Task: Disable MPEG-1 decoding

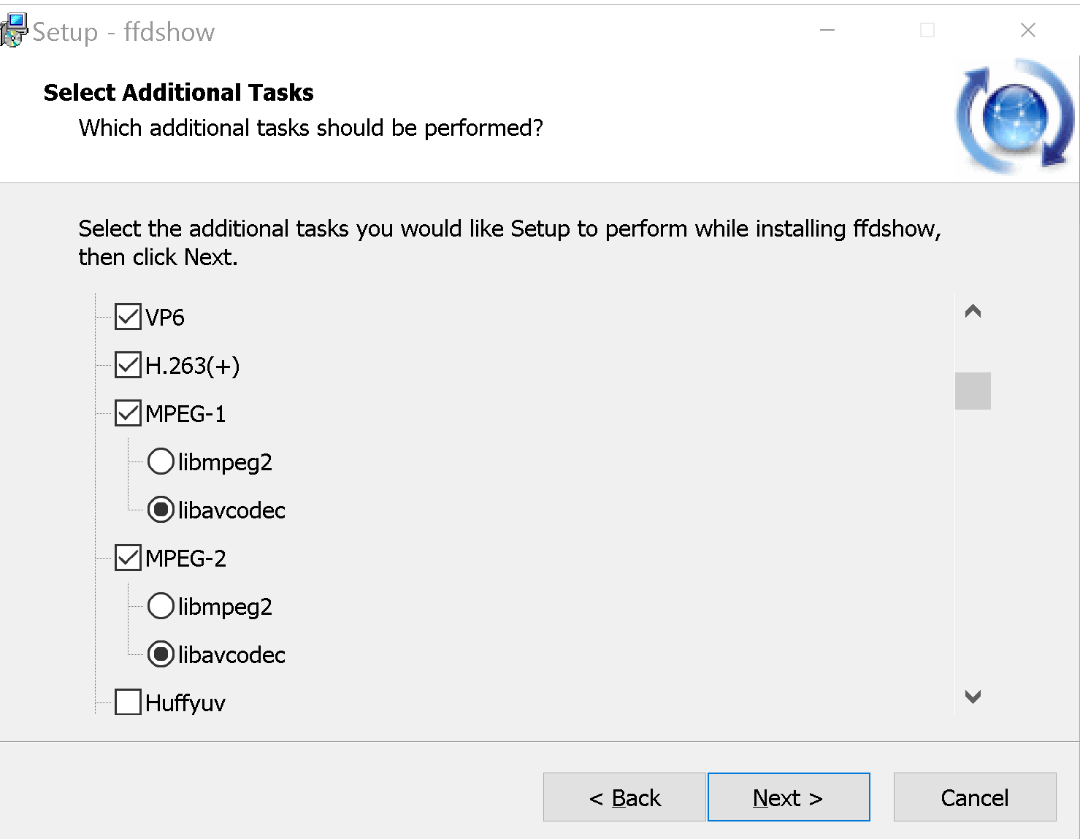Action: pos(127,412)
